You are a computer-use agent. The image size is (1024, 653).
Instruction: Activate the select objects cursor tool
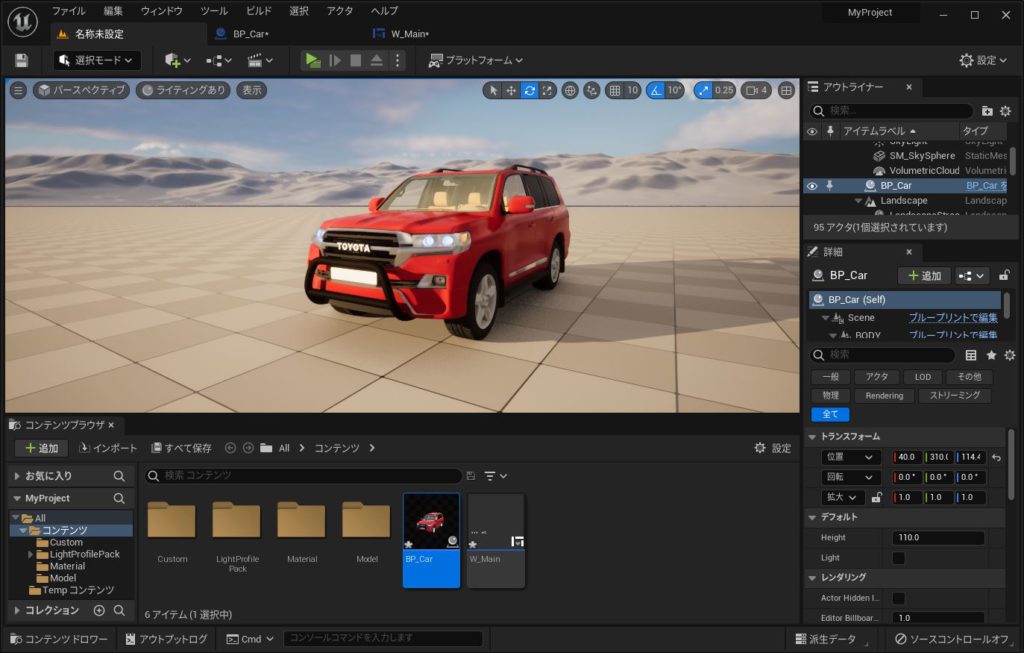(x=493, y=91)
